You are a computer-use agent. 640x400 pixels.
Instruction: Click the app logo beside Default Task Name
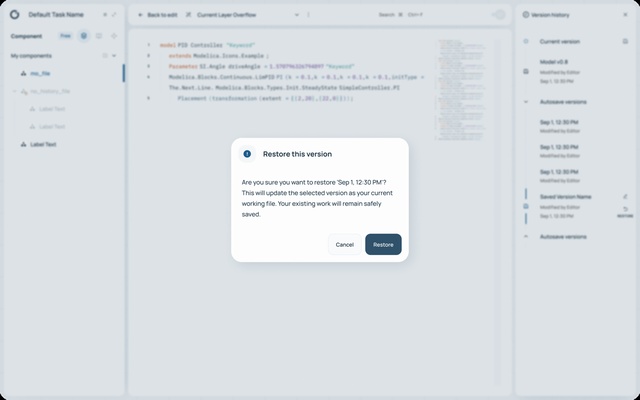tap(15, 15)
